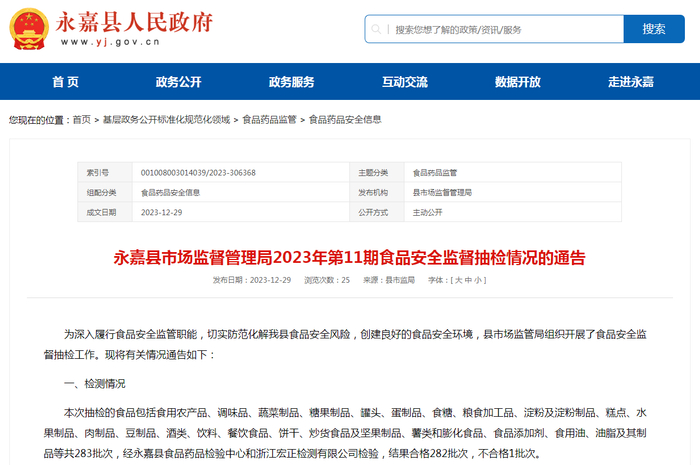Click the 您现在的位置 label
Image resolution: width=700 pixels, height=465 pixels.
click(x=39, y=120)
